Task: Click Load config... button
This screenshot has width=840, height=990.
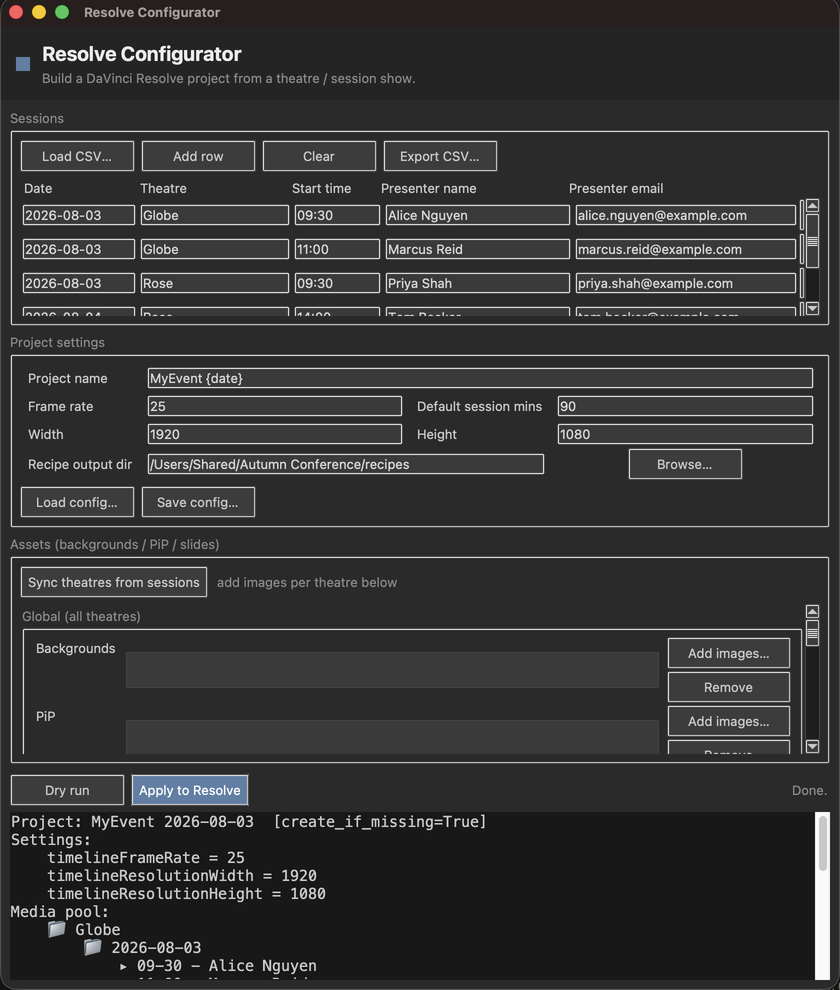Action: click(x=77, y=502)
